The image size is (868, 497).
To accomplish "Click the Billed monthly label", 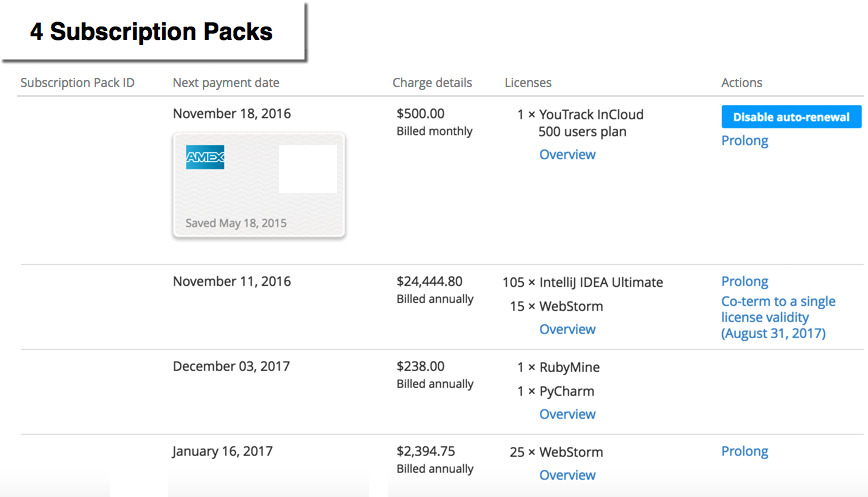I will [435, 131].
